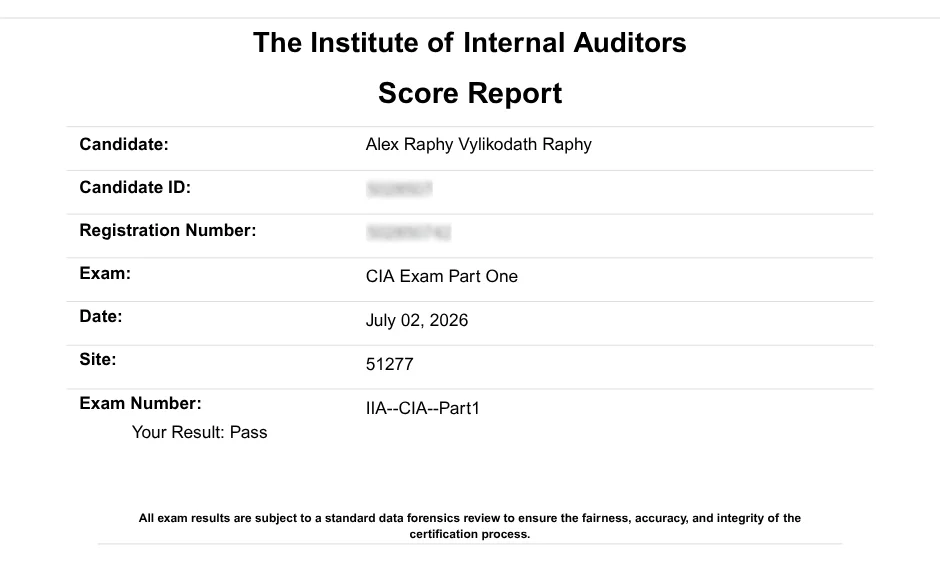Click the Date: label
The height and width of the screenshot is (588, 940).
(x=101, y=316)
